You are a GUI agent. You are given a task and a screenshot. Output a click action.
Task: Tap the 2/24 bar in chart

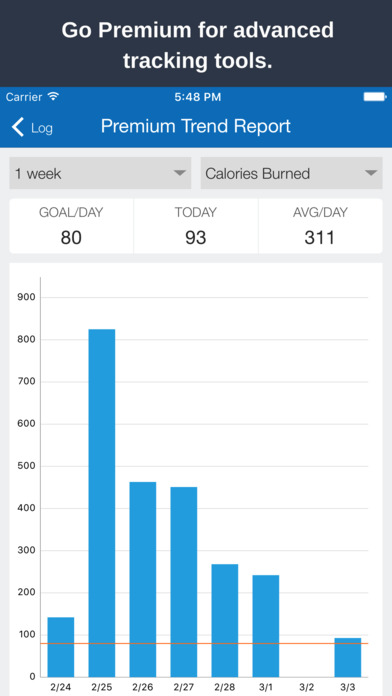pos(61,647)
